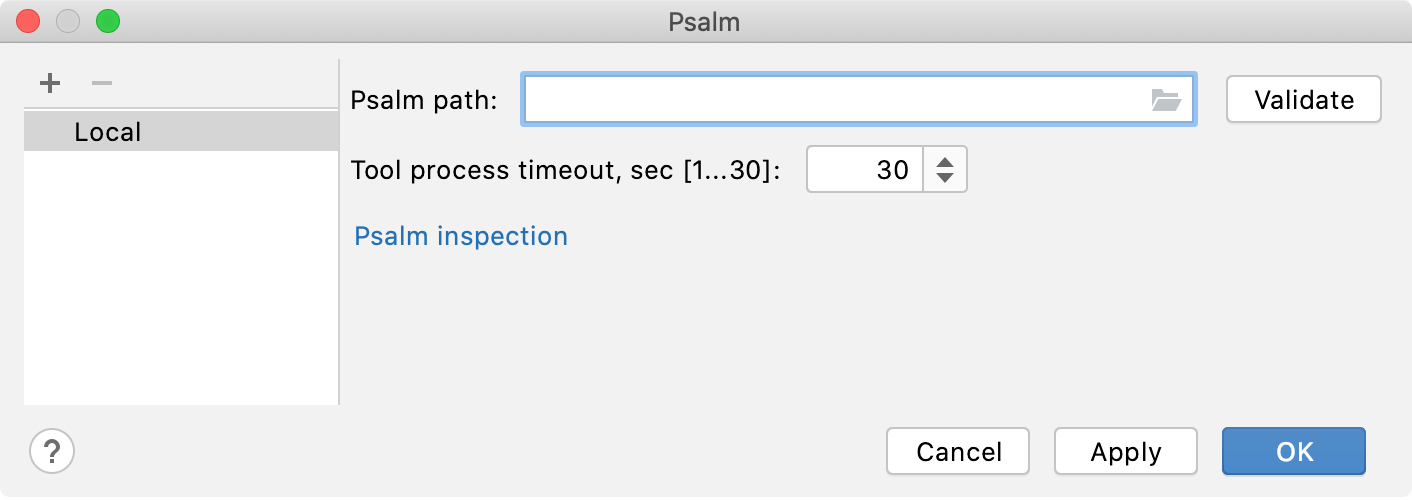Select the Local configuration entry
Image resolution: width=1412 pixels, height=500 pixels.
click(x=108, y=132)
